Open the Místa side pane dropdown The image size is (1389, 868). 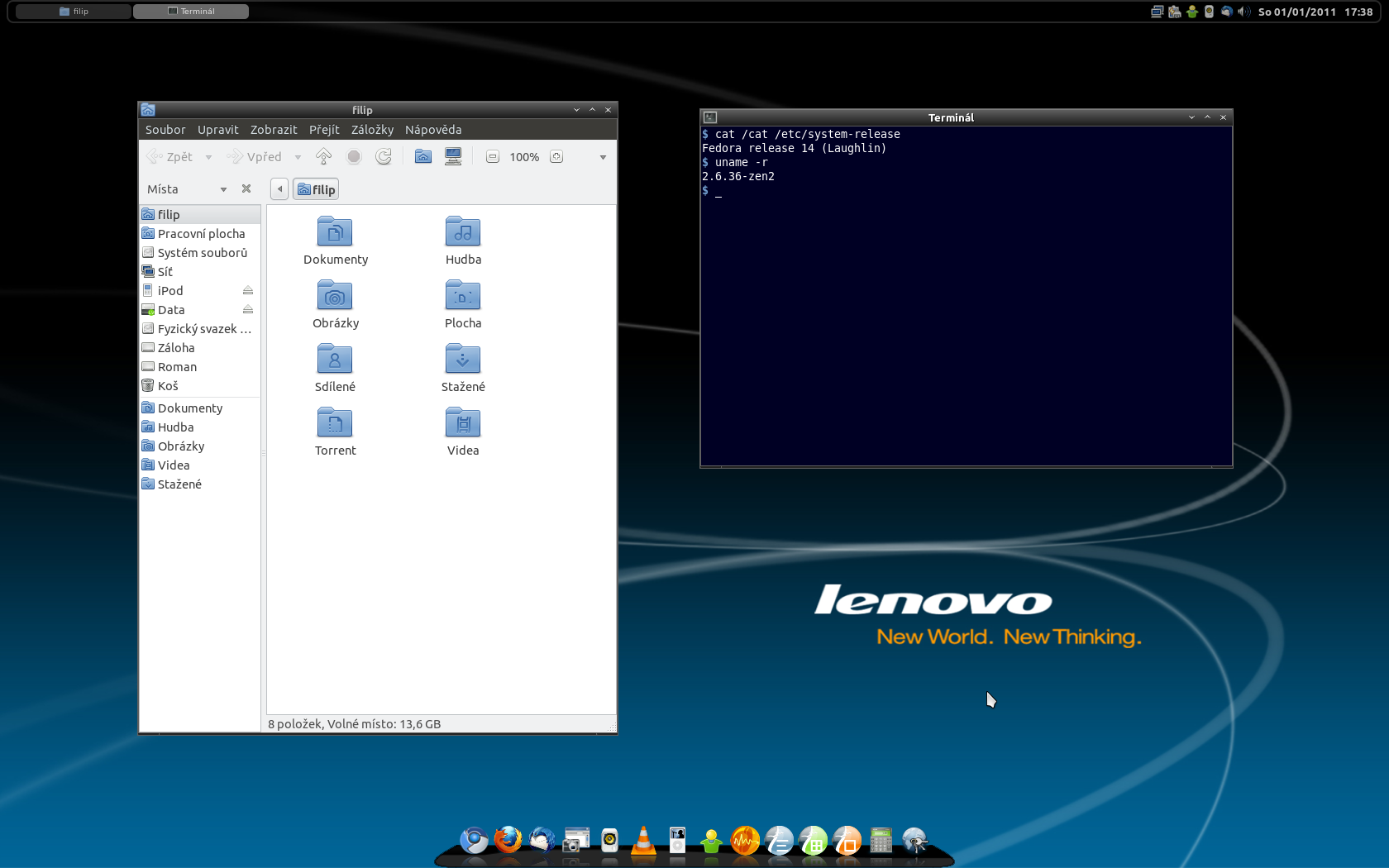223,189
